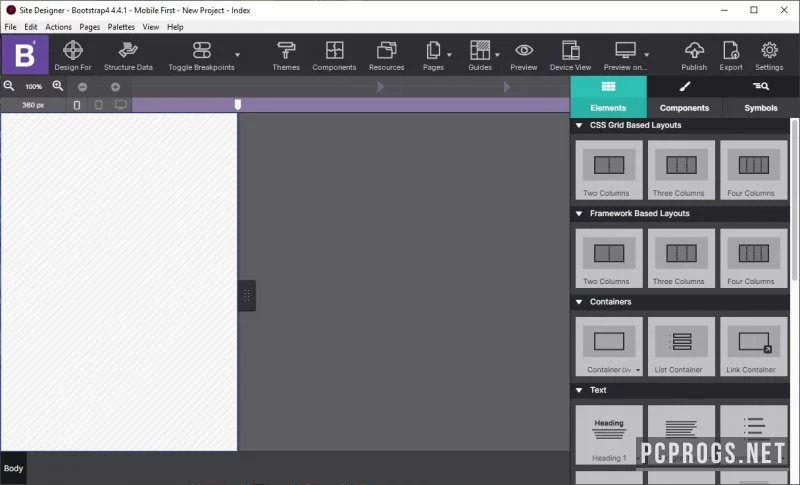This screenshot has height=485, width=800.
Task: Open the Themes tool
Action: (x=286, y=56)
